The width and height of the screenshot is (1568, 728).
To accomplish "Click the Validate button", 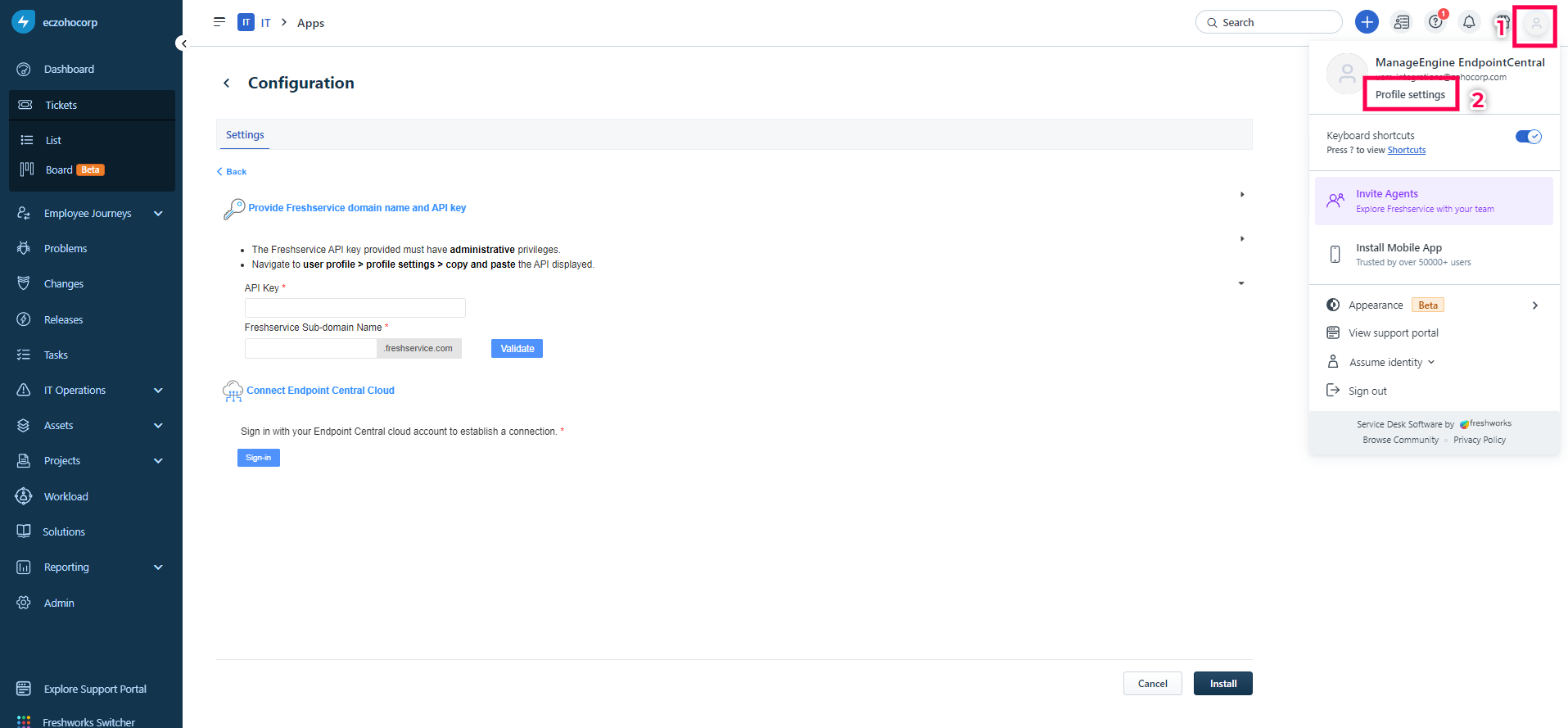I will (x=517, y=349).
